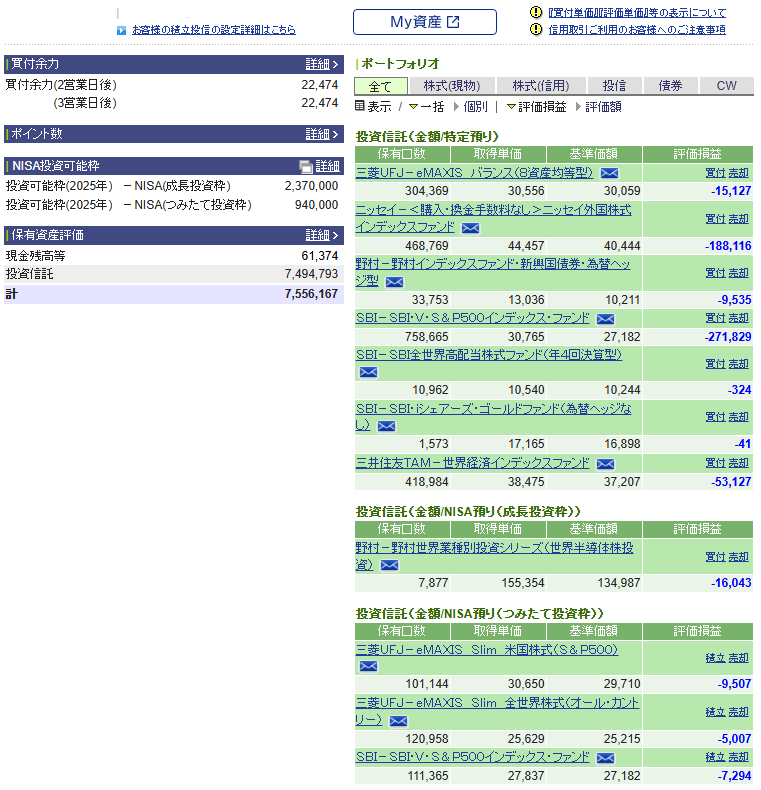Click 積立 for SBI・V・S&P500 in つみたて投資枠
Image resolution: width=761 pixels, height=790 pixels.
point(715,757)
